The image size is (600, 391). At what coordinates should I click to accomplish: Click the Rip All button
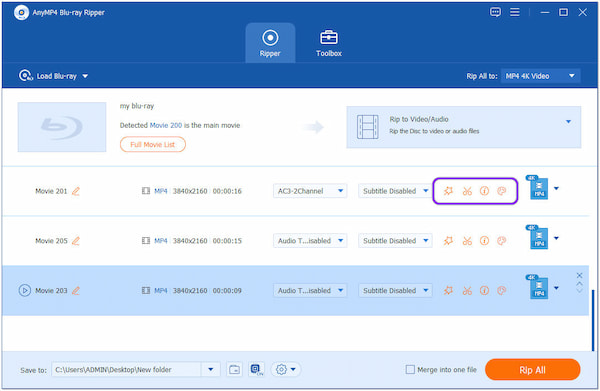532,370
